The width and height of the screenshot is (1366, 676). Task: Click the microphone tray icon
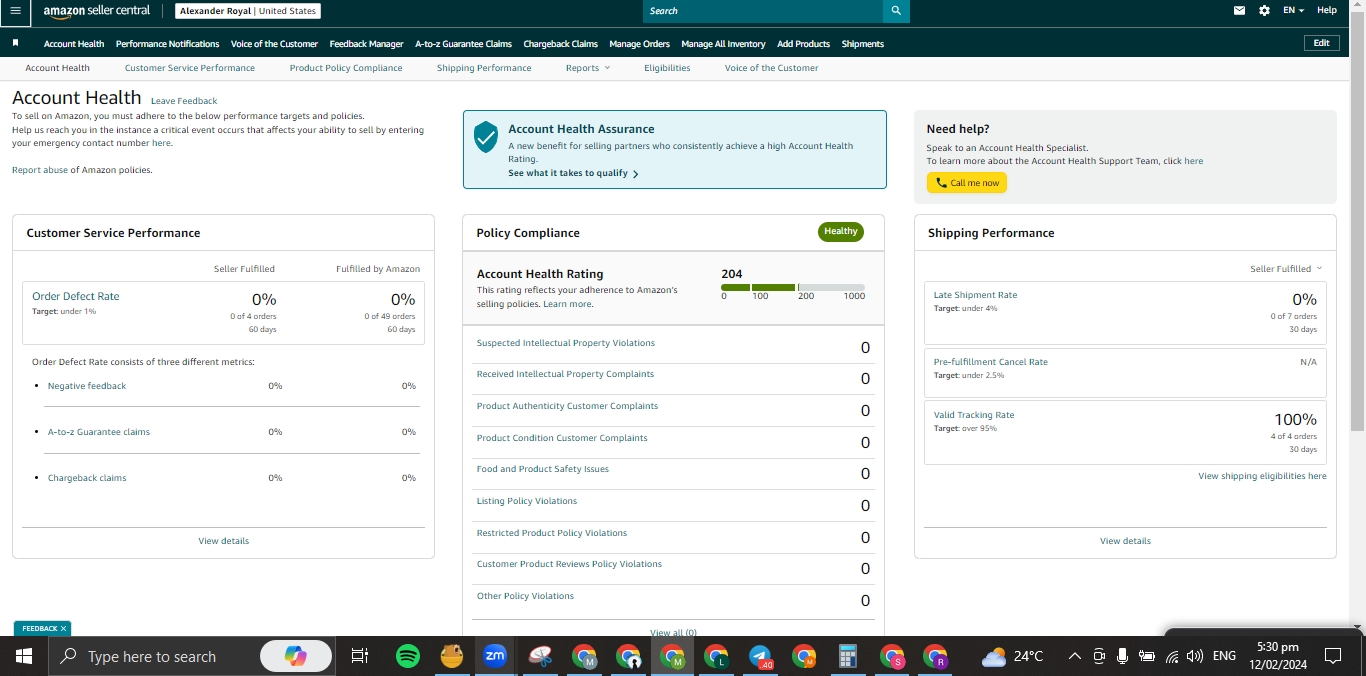[x=1122, y=656]
